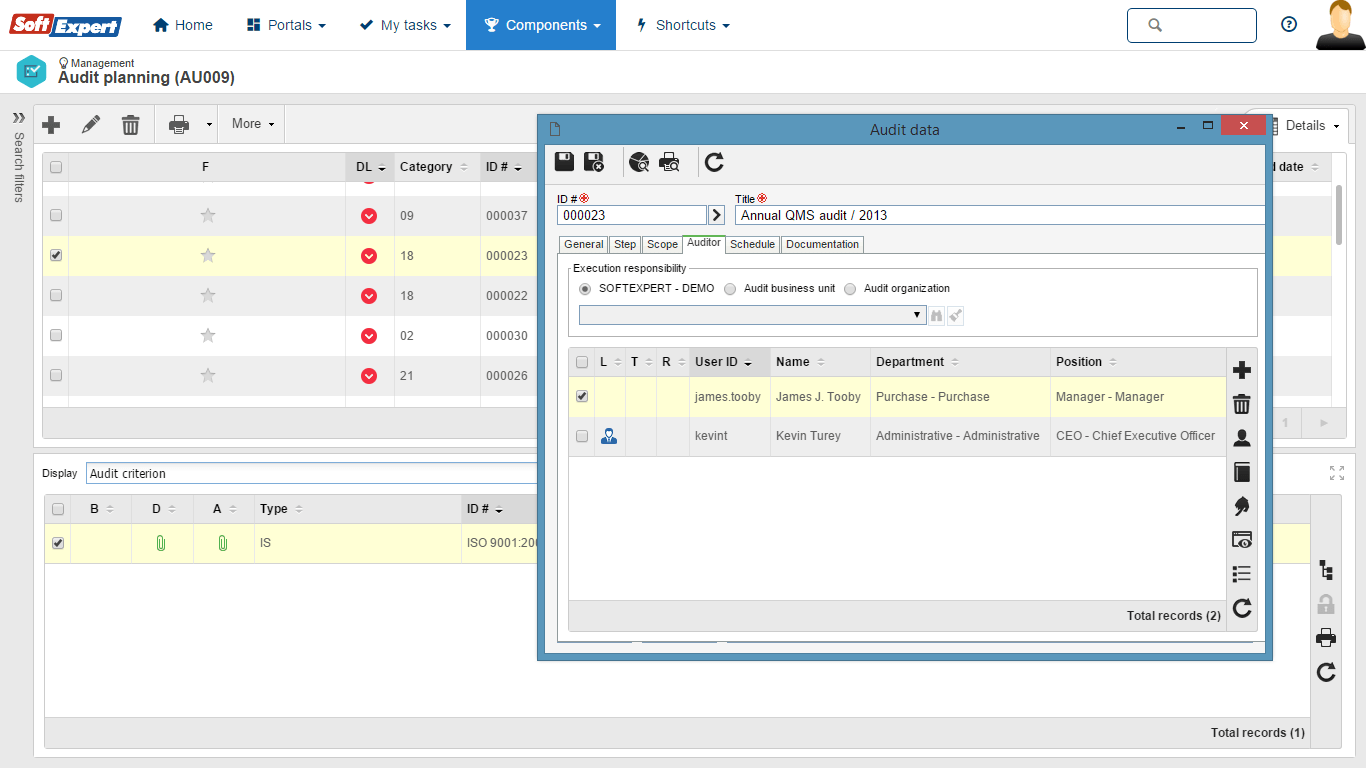Open print preview icon in Audit data toolbar
Viewport: 1366px width, 768px height.
pos(669,162)
